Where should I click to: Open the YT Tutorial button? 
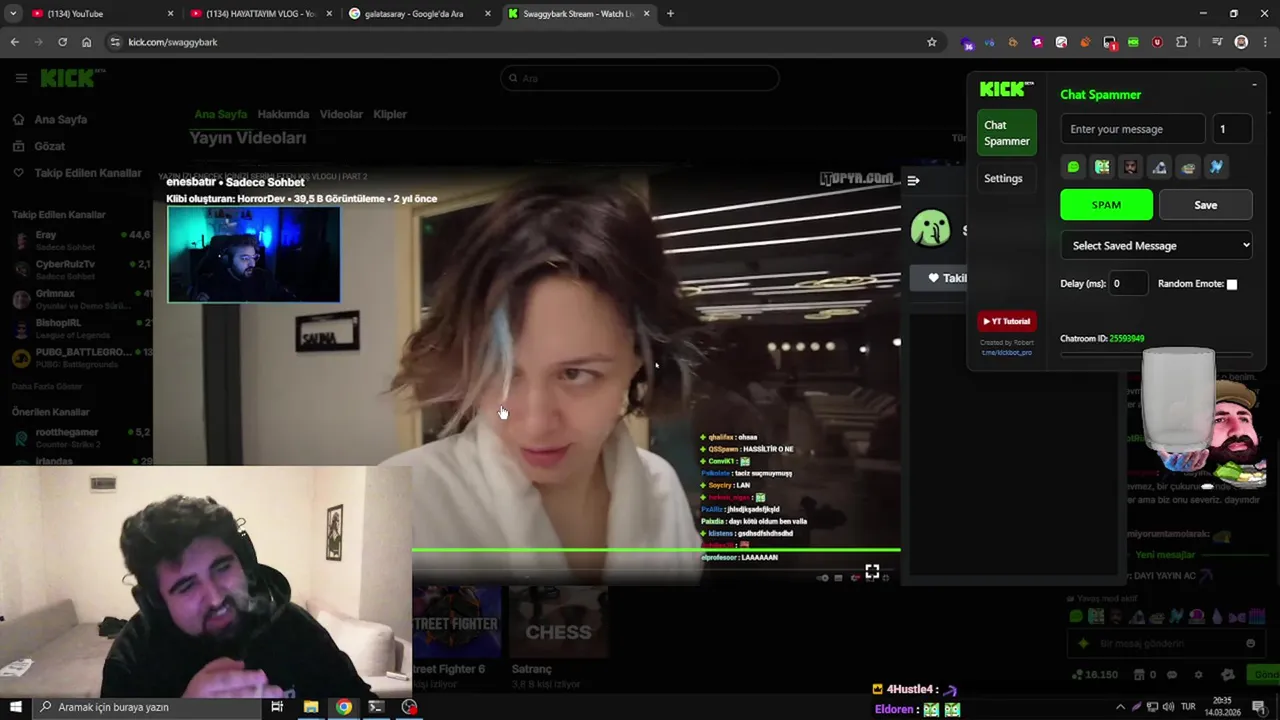[x=1006, y=321]
